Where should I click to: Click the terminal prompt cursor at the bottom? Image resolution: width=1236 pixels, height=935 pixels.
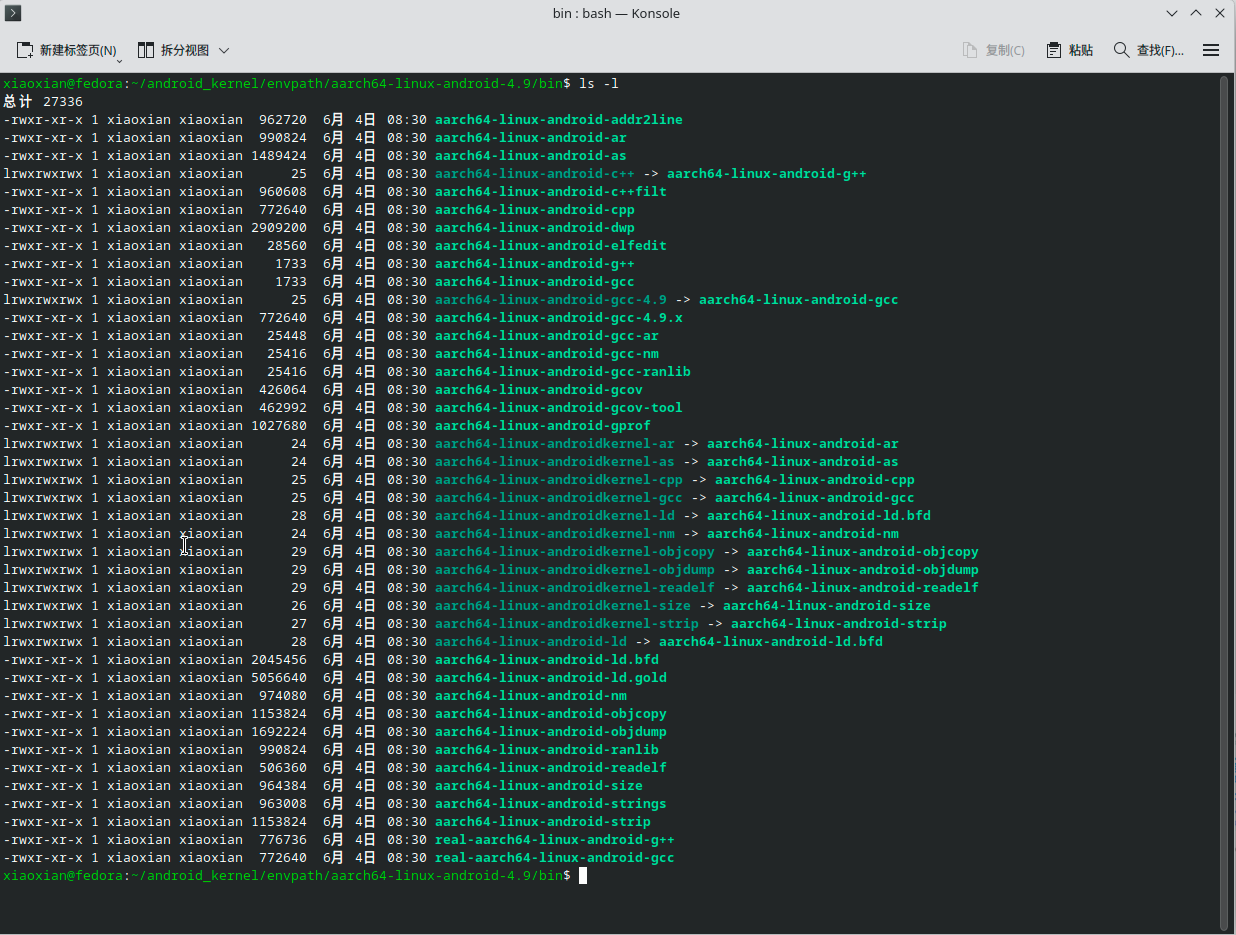[583, 876]
